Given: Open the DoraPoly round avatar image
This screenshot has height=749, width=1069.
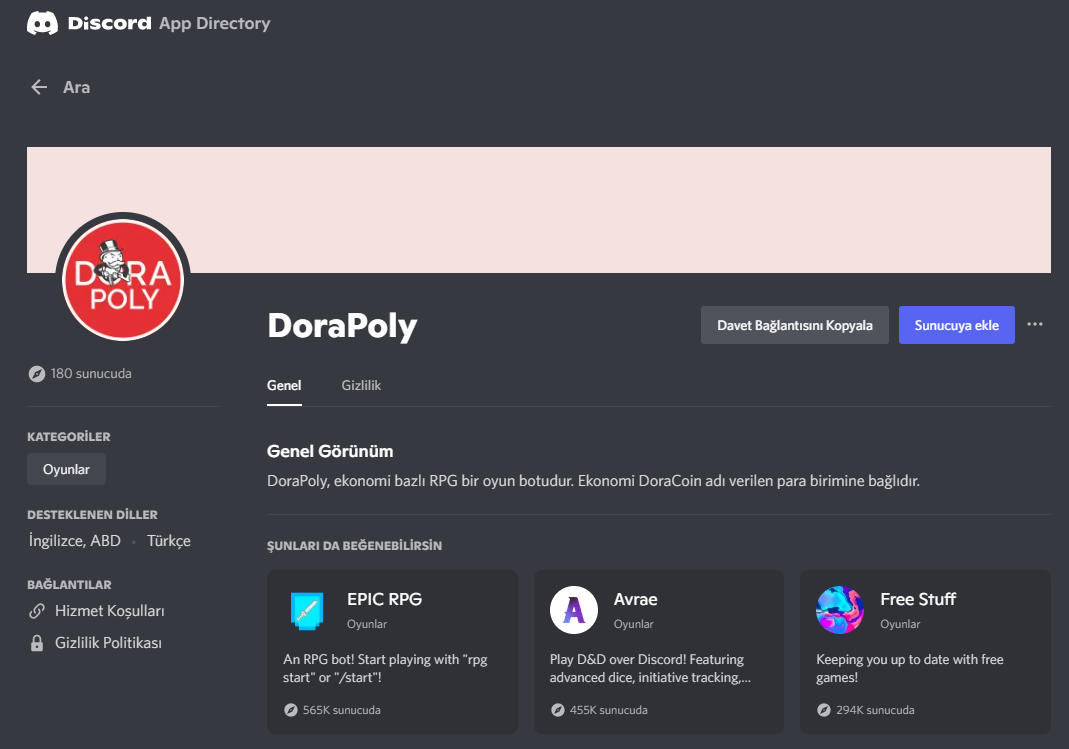Looking at the screenshot, I should pos(123,279).
